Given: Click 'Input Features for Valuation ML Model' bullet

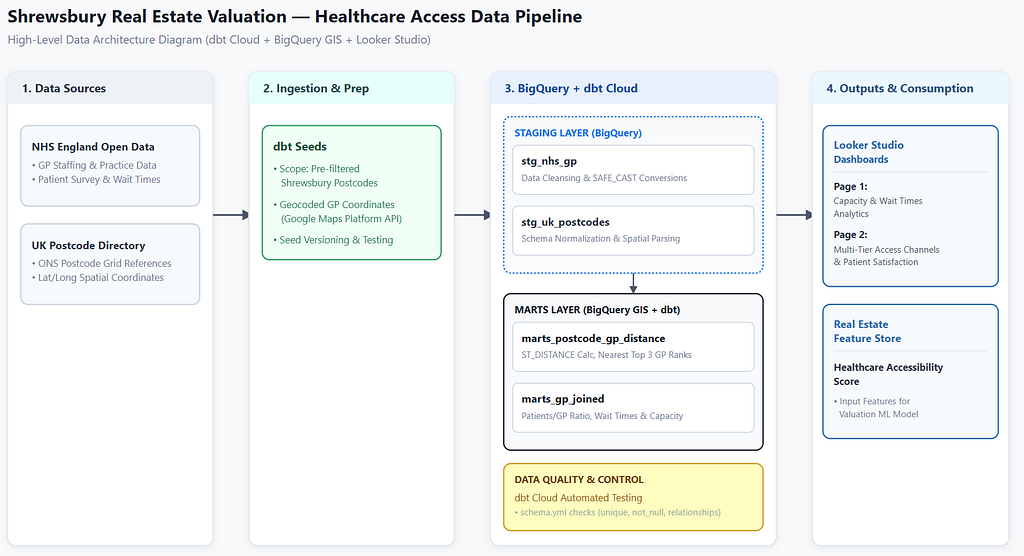Looking at the screenshot, I should point(876,408).
